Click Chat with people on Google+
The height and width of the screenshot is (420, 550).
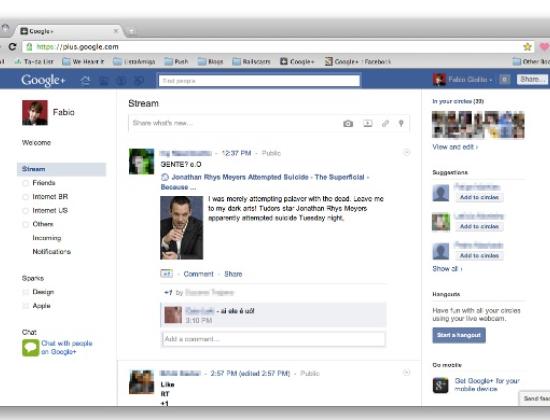tap(67, 347)
